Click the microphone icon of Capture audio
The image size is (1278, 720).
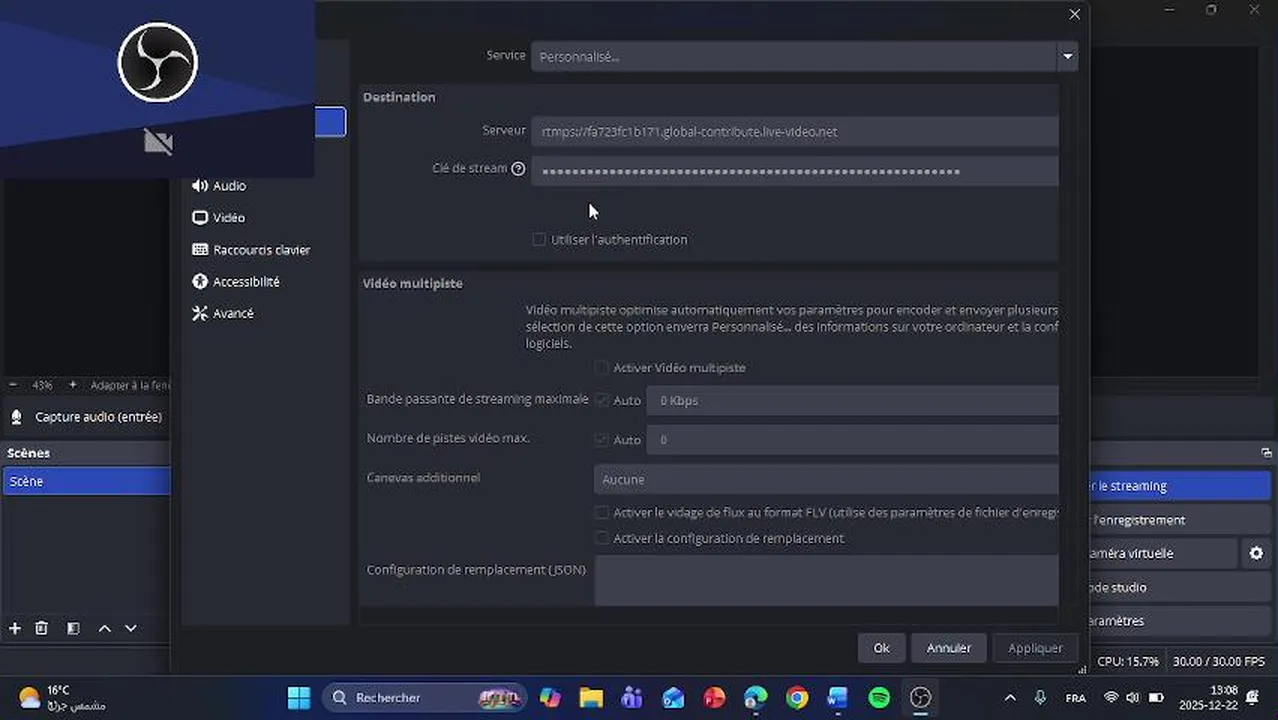(16, 417)
